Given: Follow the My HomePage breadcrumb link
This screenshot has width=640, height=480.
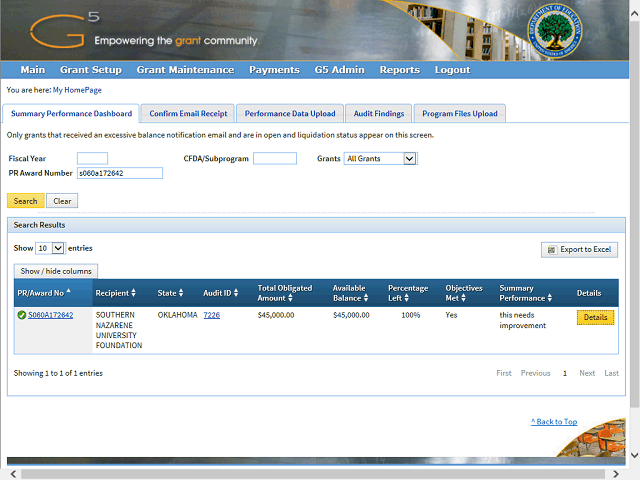Looking at the screenshot, I should 77,90.
